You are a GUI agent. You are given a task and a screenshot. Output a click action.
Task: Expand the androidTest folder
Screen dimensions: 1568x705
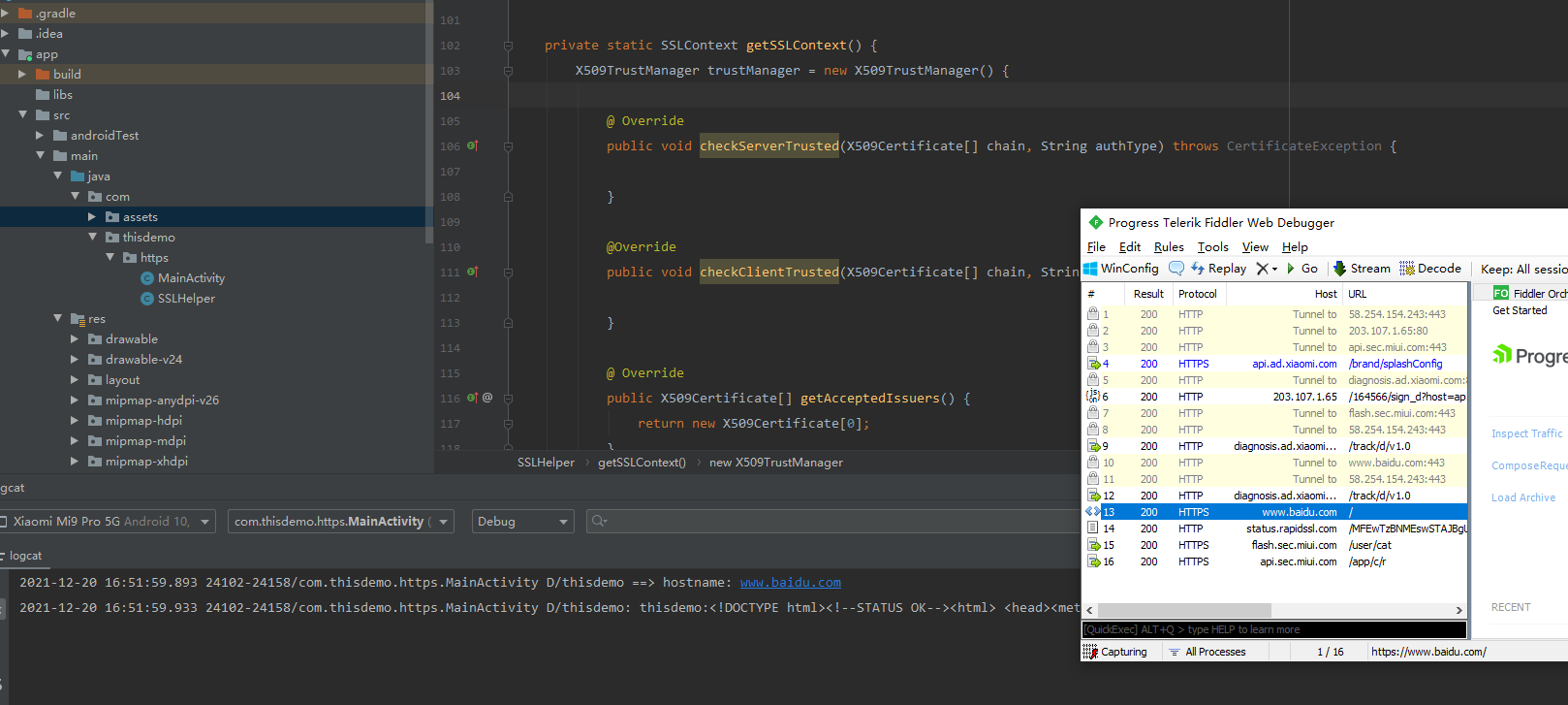(40, 135)
